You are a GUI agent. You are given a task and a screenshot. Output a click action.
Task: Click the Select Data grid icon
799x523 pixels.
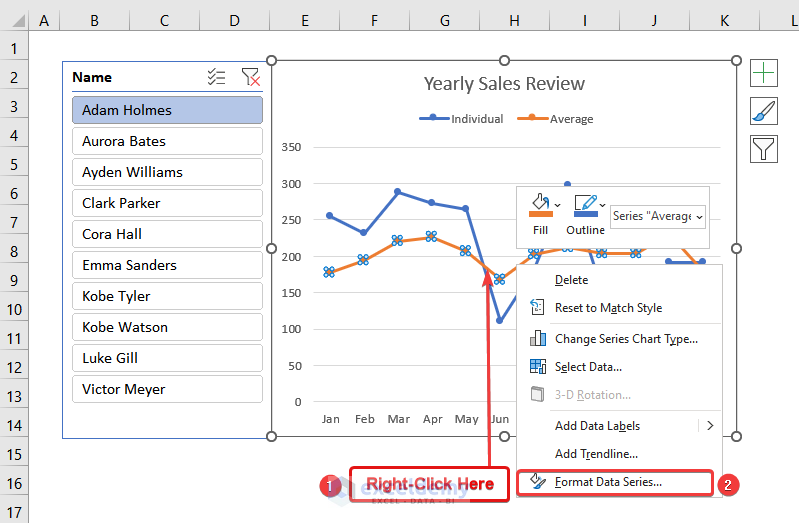(x=538, y=367)
